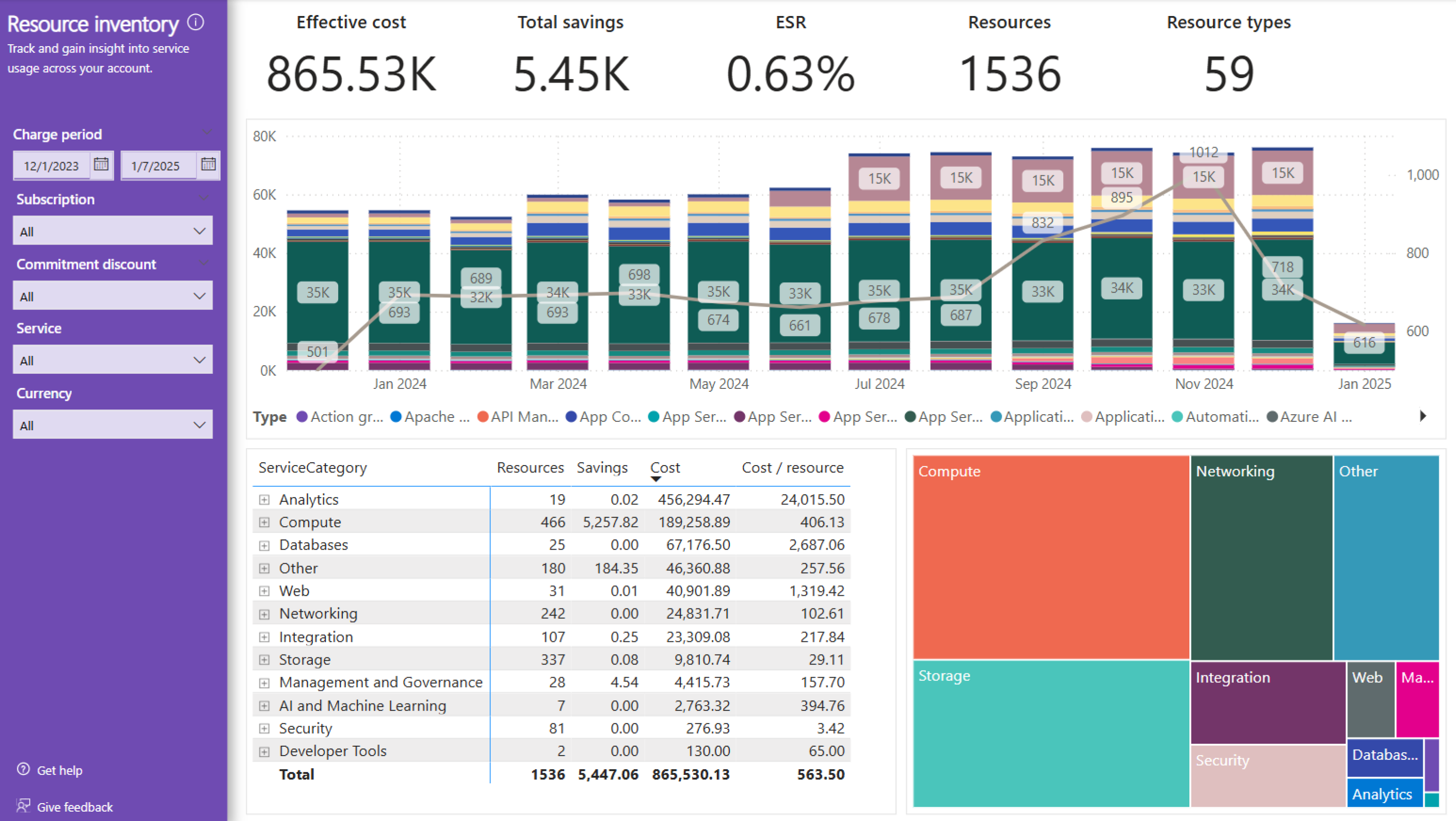This screenshot has width=1456, height=821.
Task: Collapse the Charge period slicer chevron
Action: [206, 132]
